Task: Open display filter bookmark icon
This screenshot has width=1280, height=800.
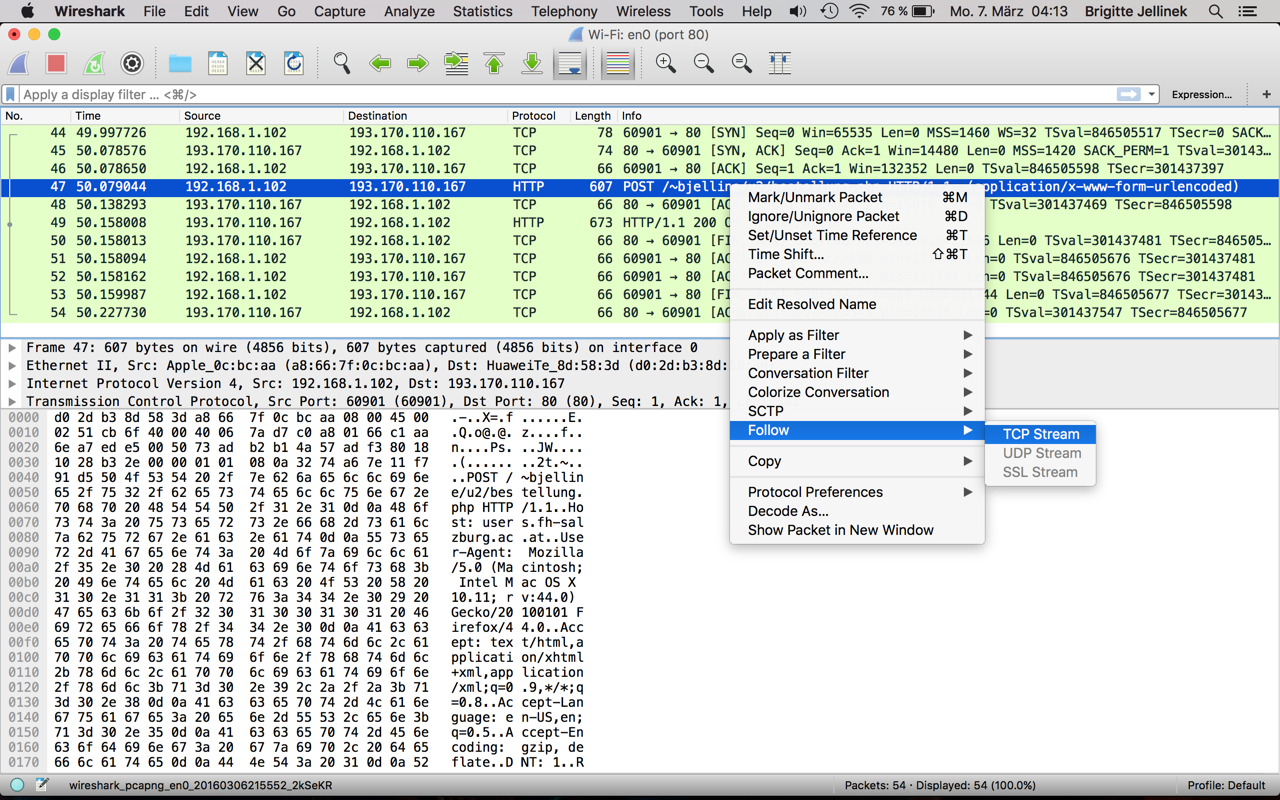Action: [x=11, y=94]
